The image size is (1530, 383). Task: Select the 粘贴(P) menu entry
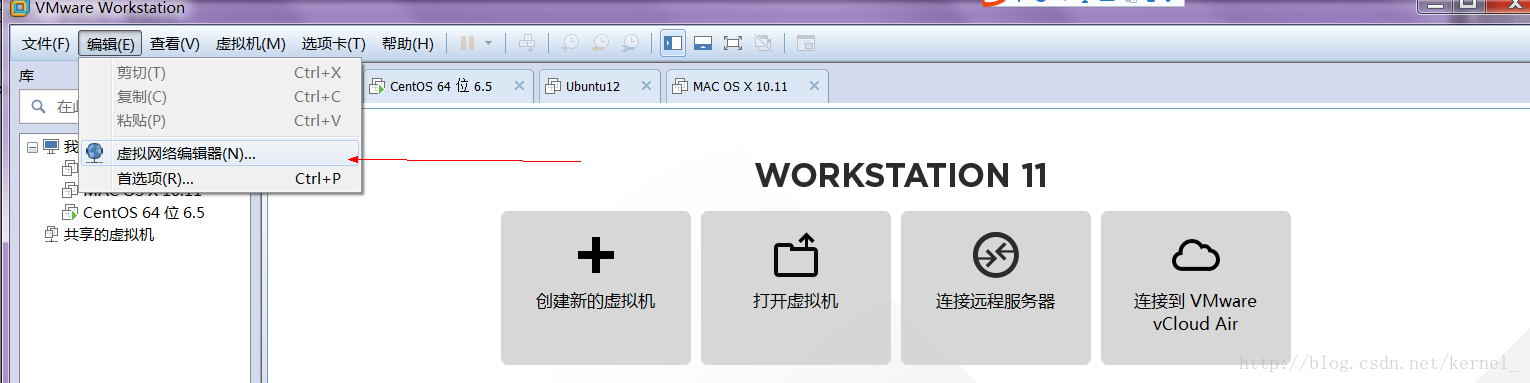[x=221, y=121]
